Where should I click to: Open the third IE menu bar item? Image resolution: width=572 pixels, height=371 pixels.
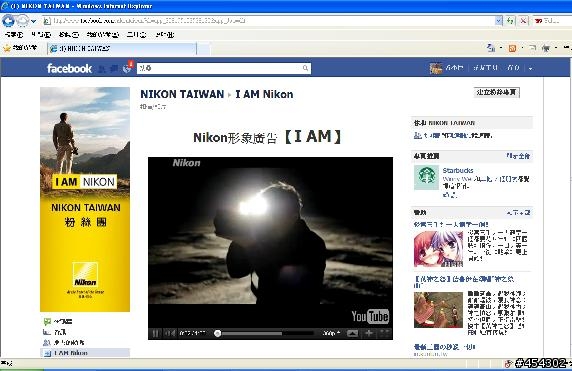pos(69,35)
